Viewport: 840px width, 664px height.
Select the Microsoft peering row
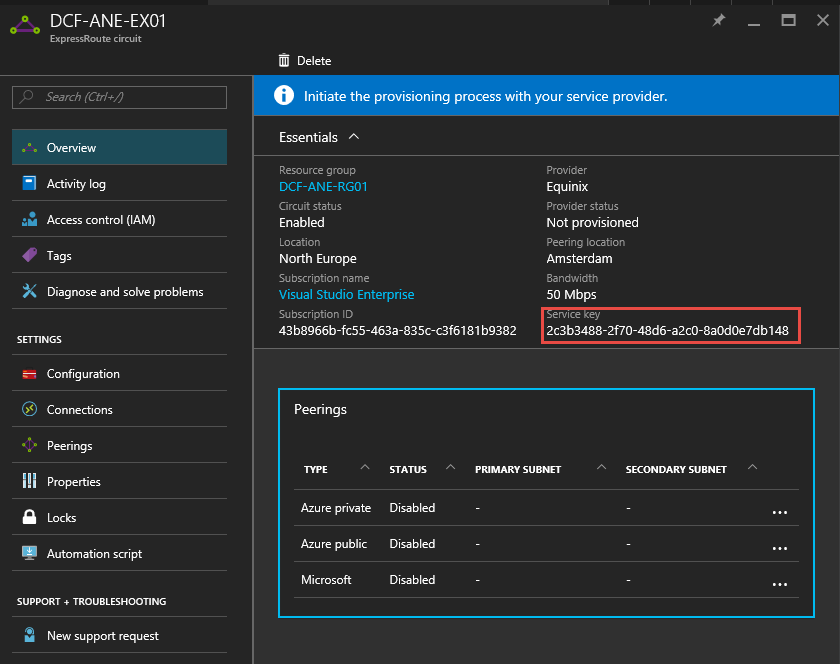(x=327, y=580)
